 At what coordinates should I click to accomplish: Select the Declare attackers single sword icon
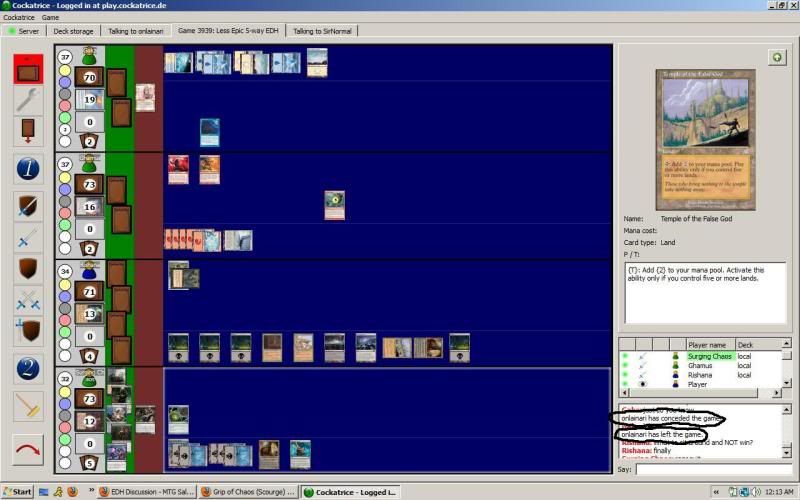pos(28,237)
